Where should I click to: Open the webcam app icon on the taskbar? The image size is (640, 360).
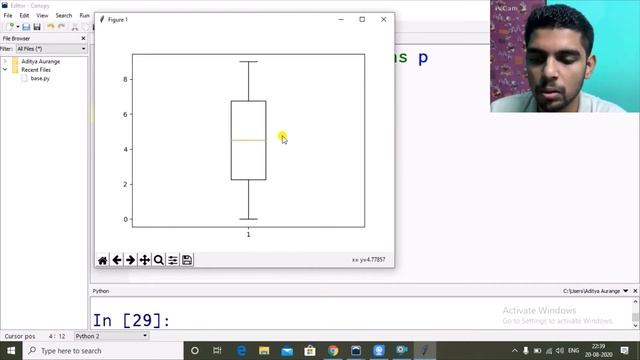pos(379,351)
